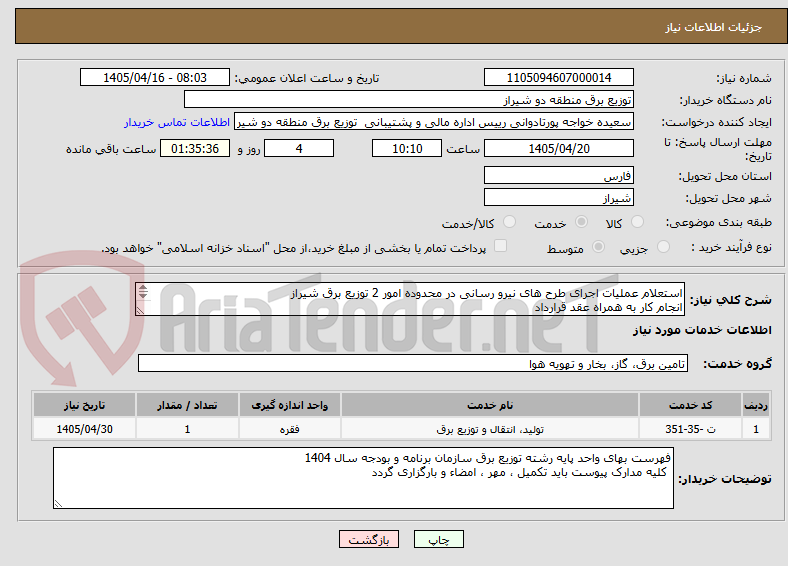The width and height of the screenshot is (788, 566).
Task: Click the ردیف column header
Action: (756, 405)
